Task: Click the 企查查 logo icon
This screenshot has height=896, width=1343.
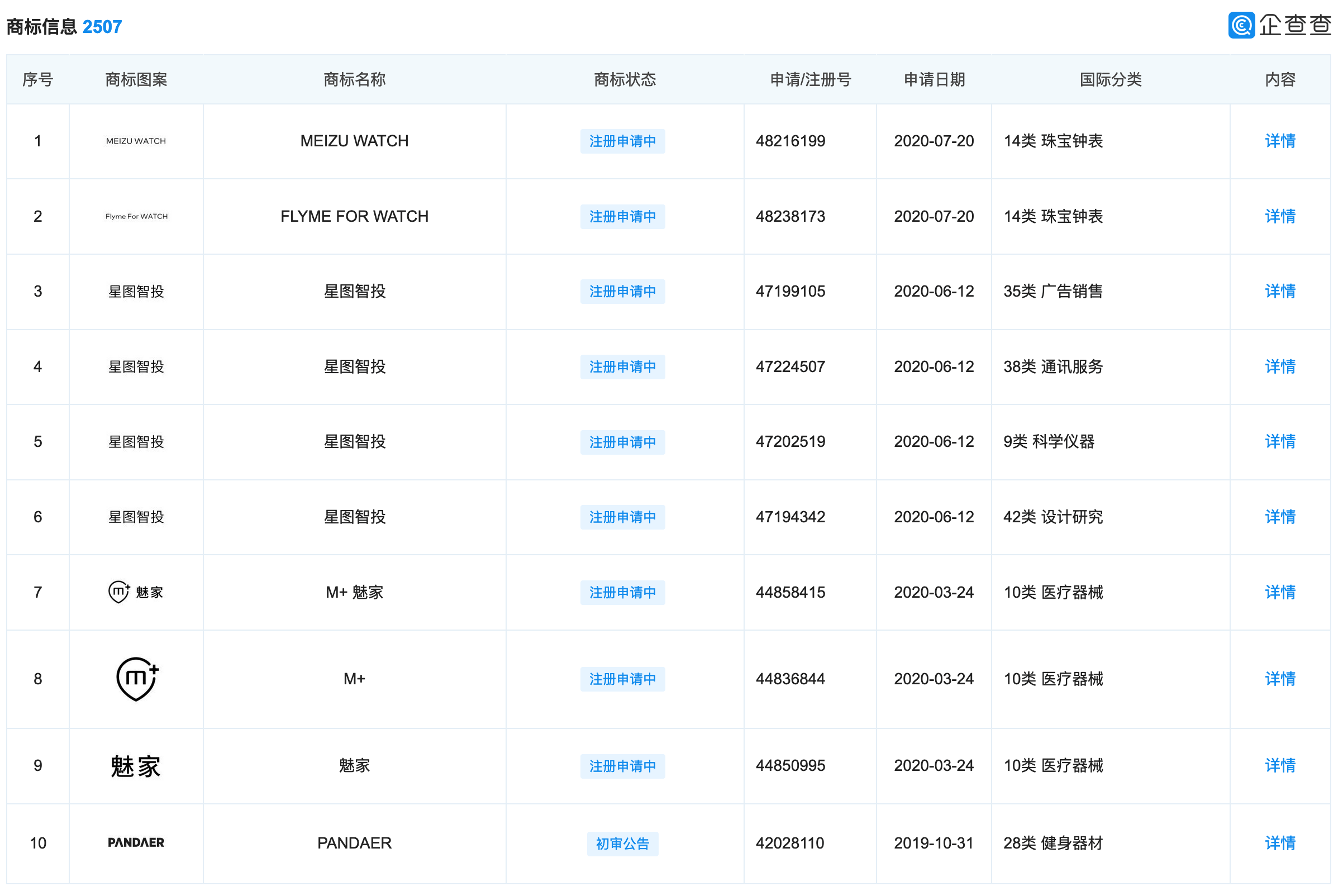Action: tap(1241, 25)
